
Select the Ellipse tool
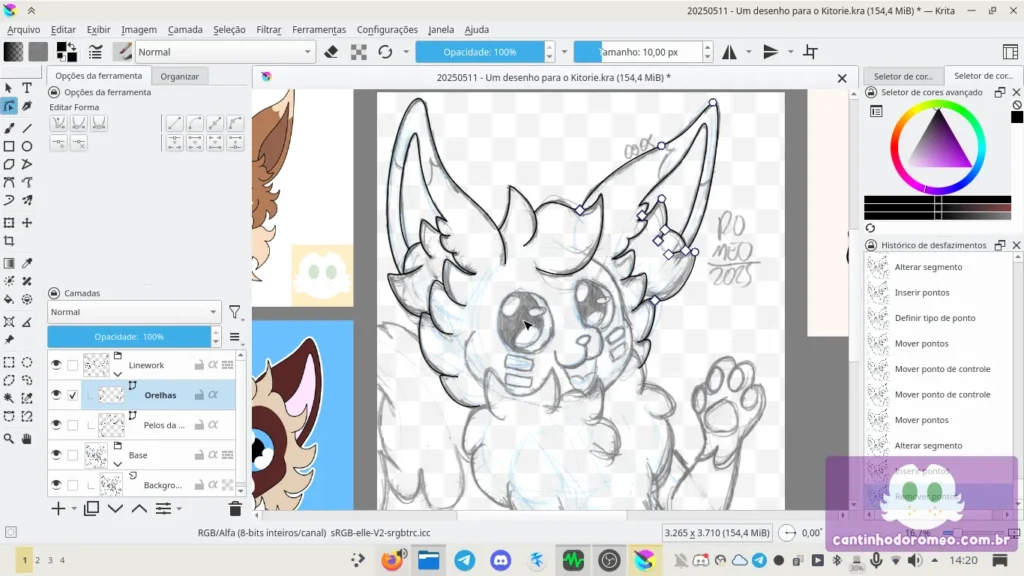(x=27, y=146)
